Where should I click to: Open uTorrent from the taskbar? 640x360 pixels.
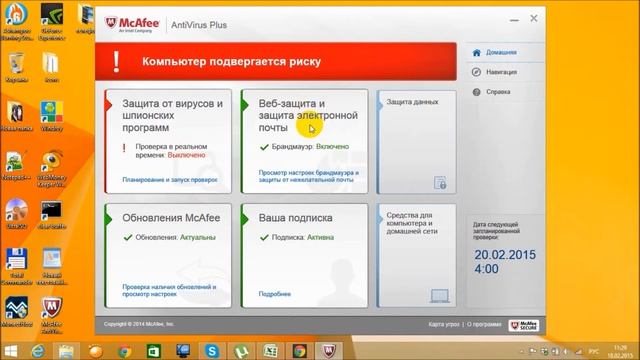(x=241, y=351)
